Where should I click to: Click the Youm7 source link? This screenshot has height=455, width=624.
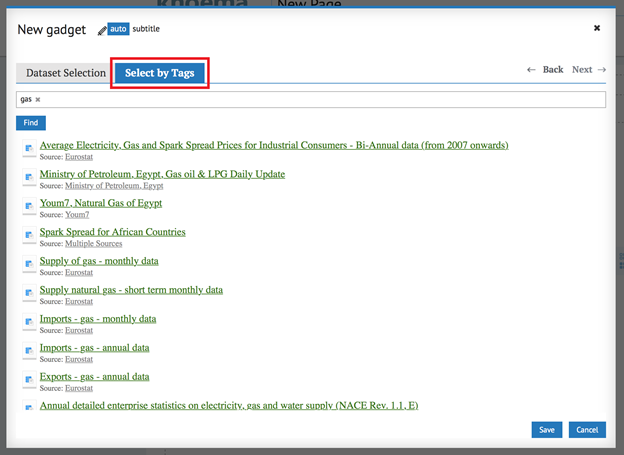pyautogui.click(x=77, y=215)
